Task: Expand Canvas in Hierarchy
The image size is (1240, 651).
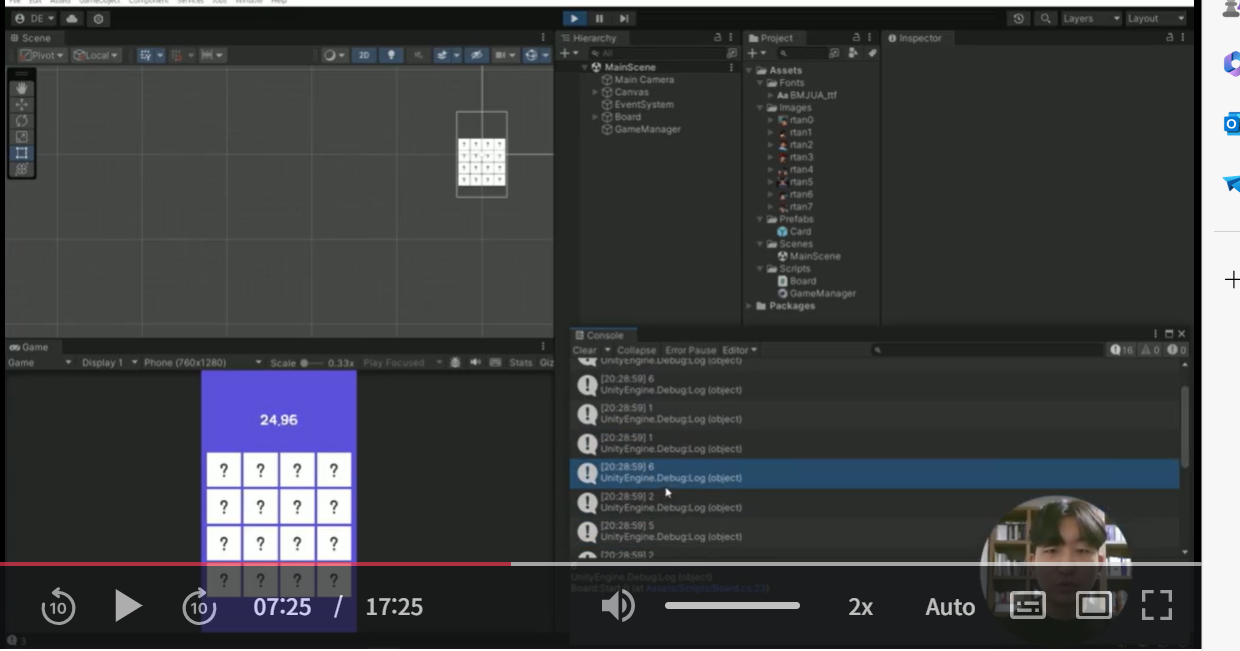Action: click(595, 92)
